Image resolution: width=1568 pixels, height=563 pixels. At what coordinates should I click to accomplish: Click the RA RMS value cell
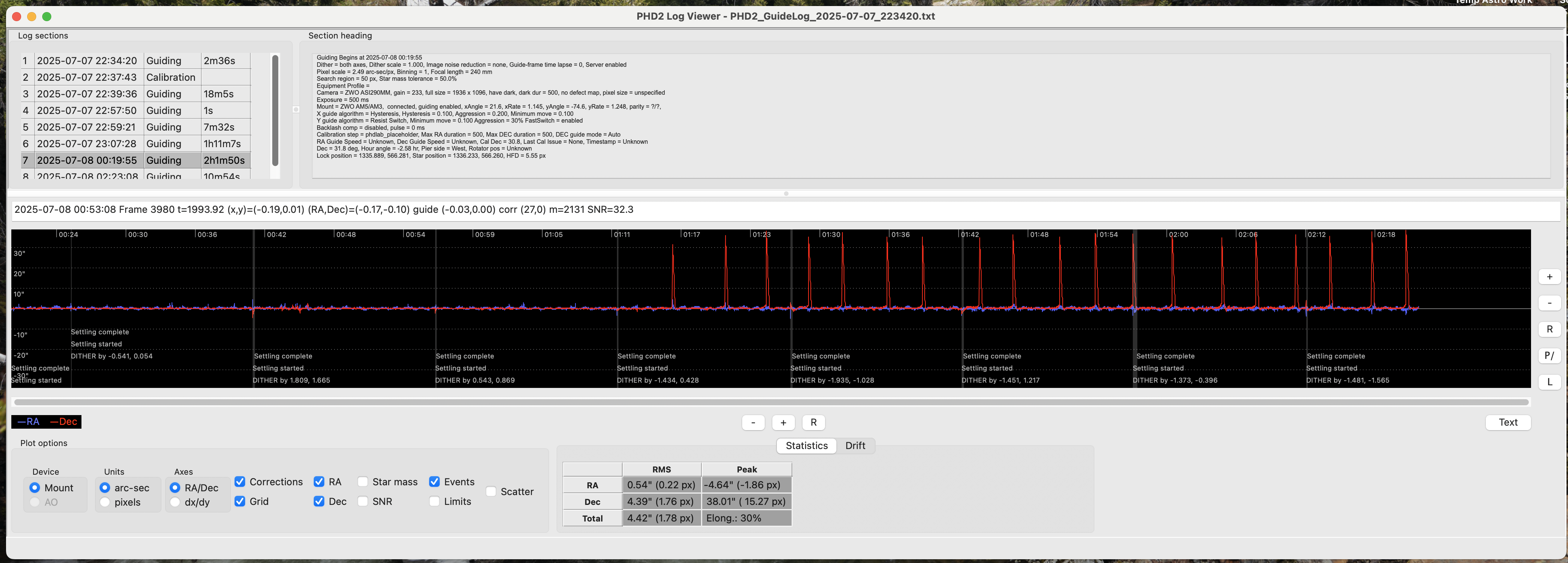[x=662, y=485]
